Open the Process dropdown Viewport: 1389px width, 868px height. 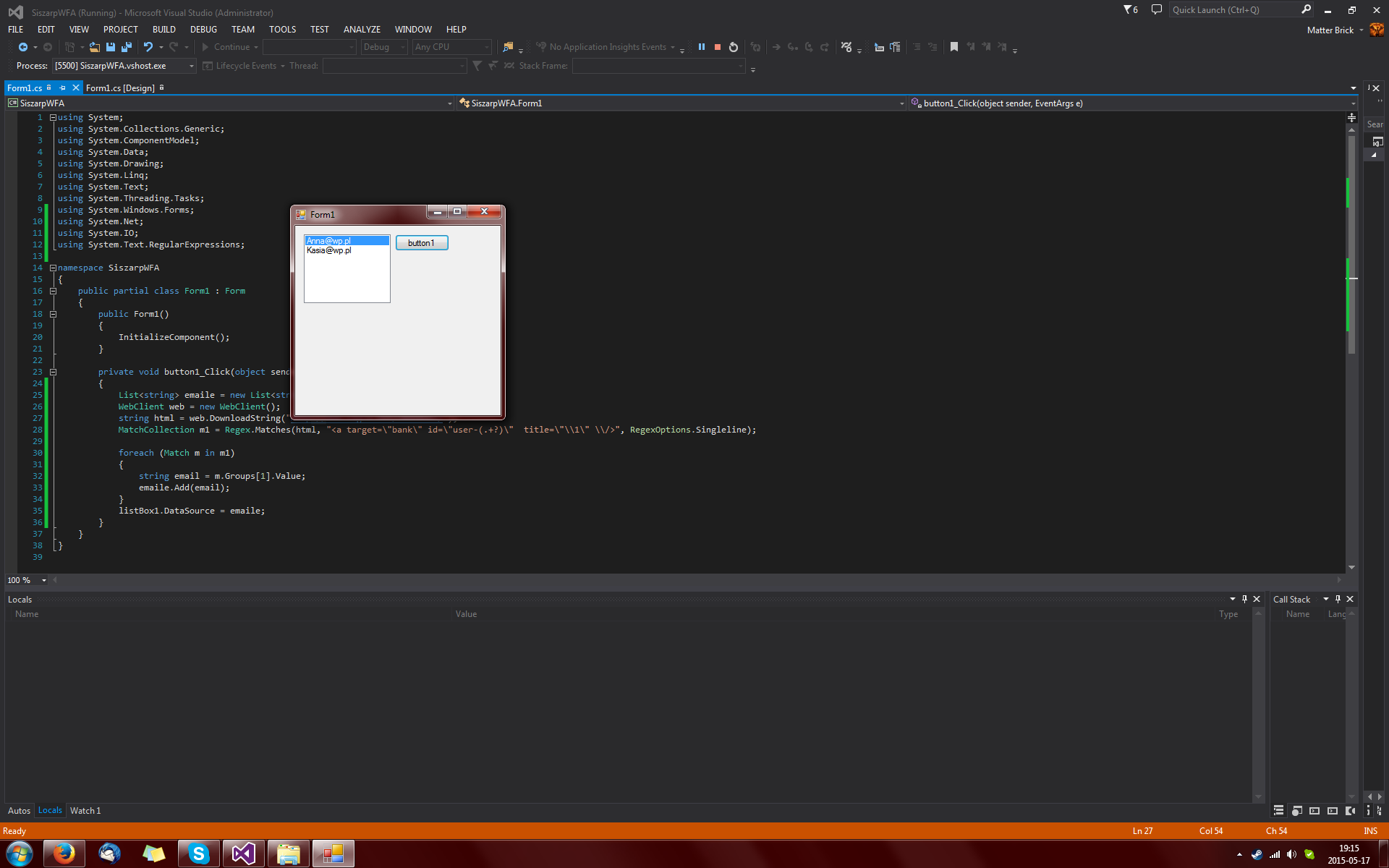[192, 66]
